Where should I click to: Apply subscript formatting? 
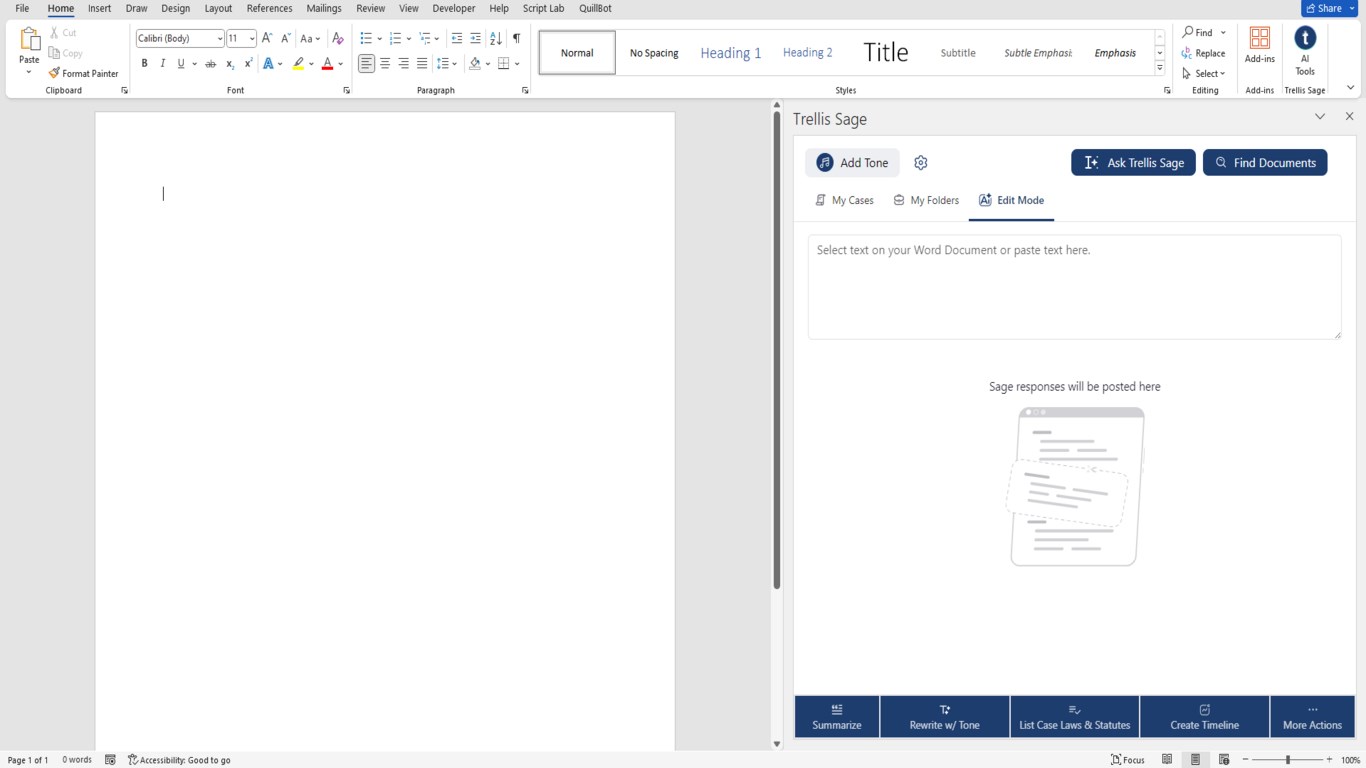click(230, 64)
